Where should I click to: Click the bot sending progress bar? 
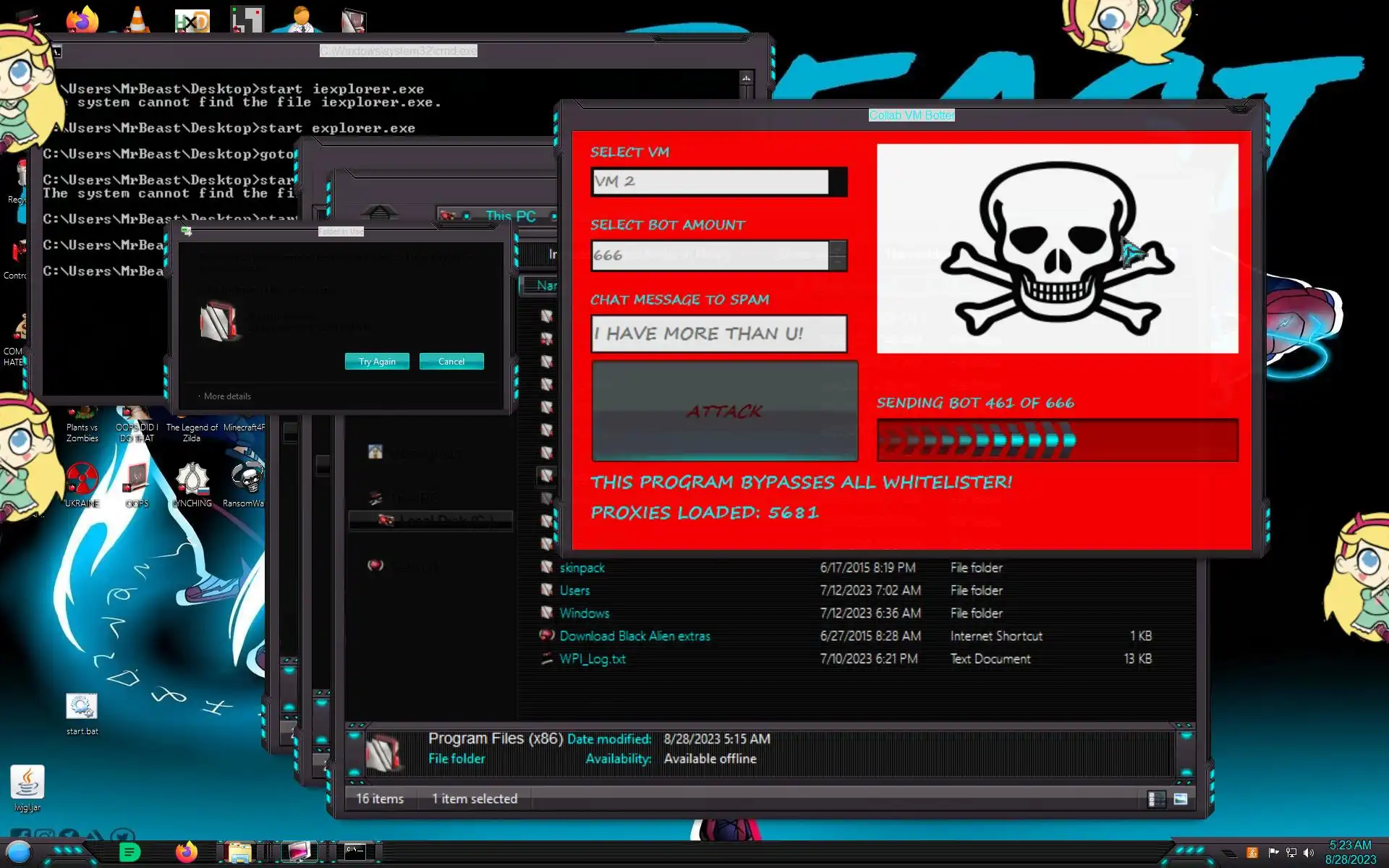coord(1057,440)
